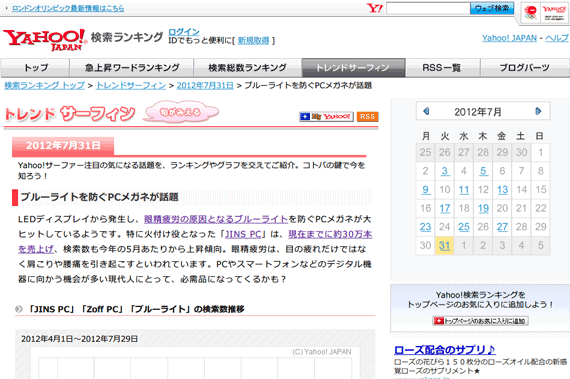The width and height of the screenshot is (570, 379).
Task: Select July 13 in calendar
Action: pyautogui.click(x=502, y=189)
